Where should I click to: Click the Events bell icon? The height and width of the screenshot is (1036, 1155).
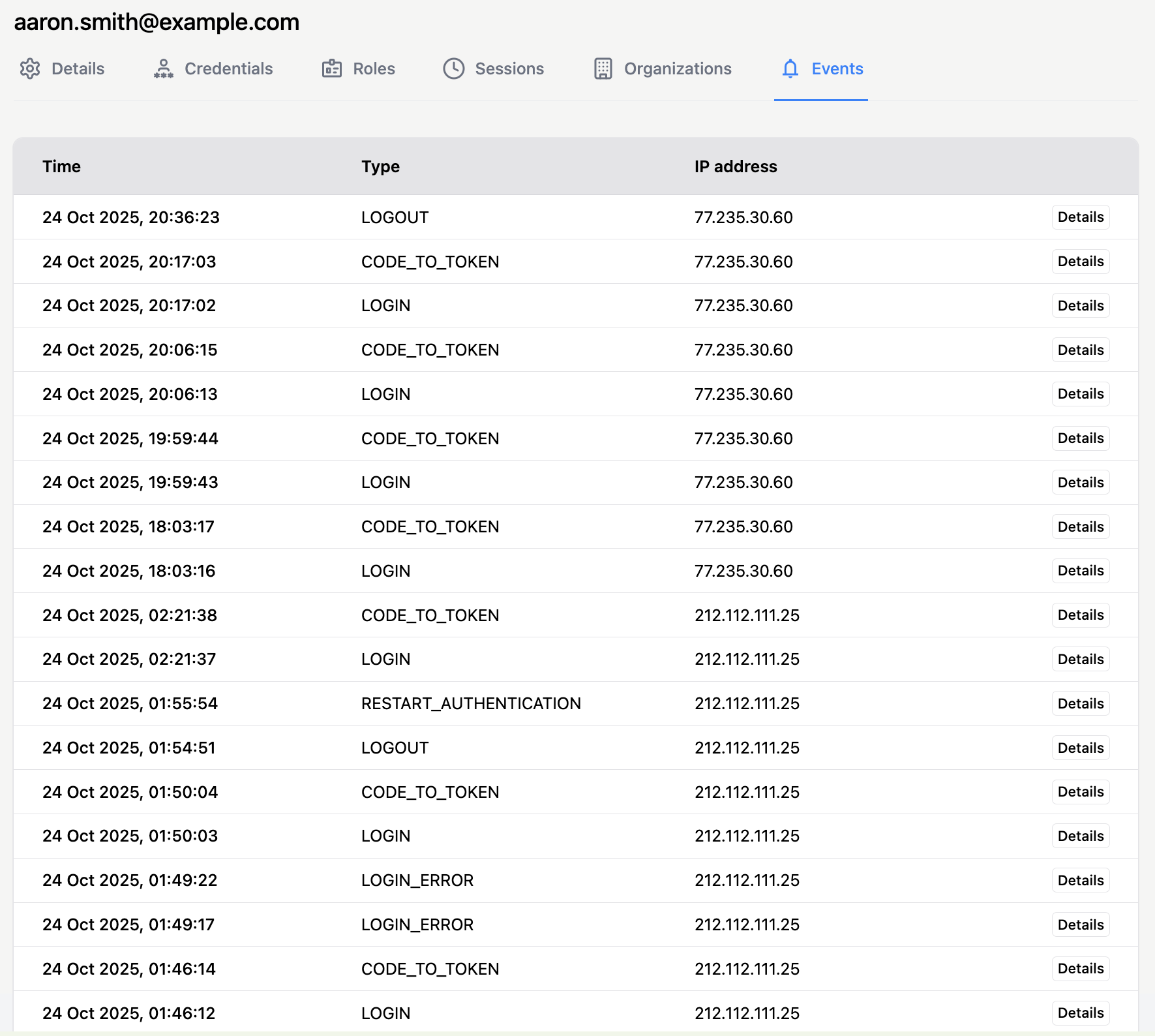(x=790, y=69)
